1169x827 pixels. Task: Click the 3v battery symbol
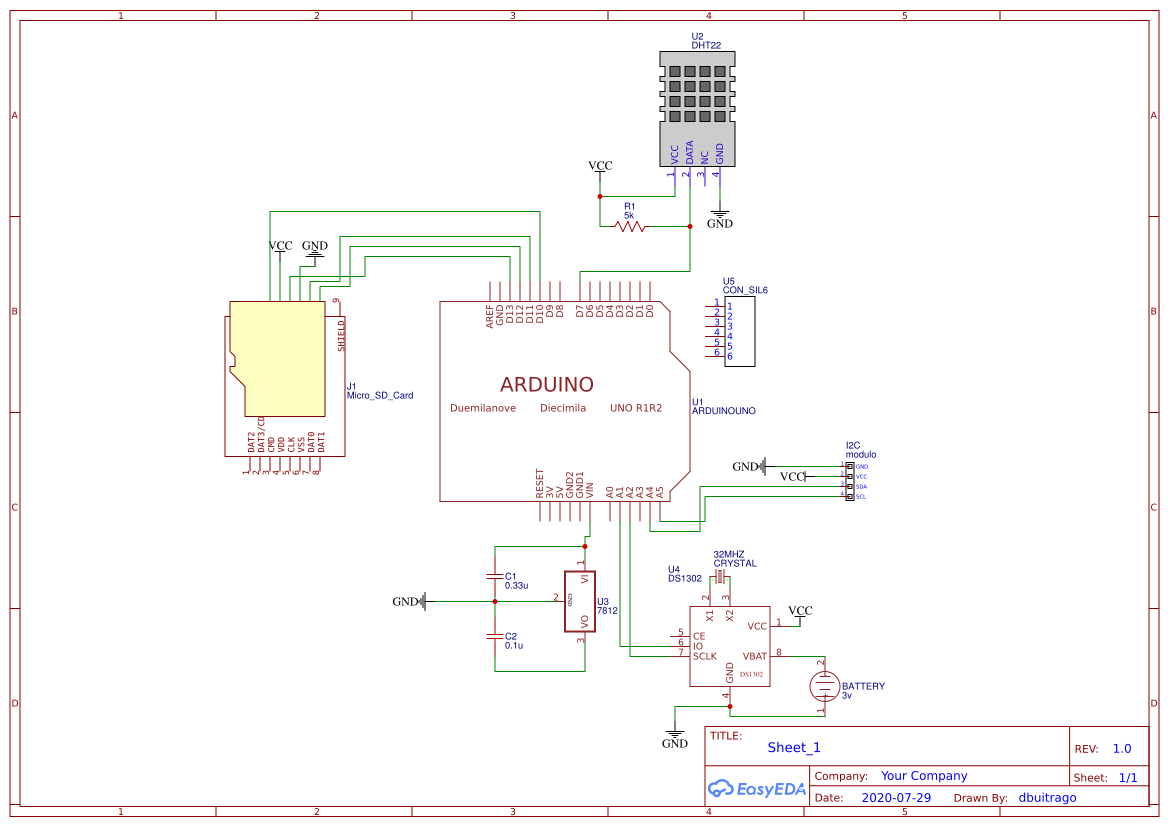tap(822, 685)
